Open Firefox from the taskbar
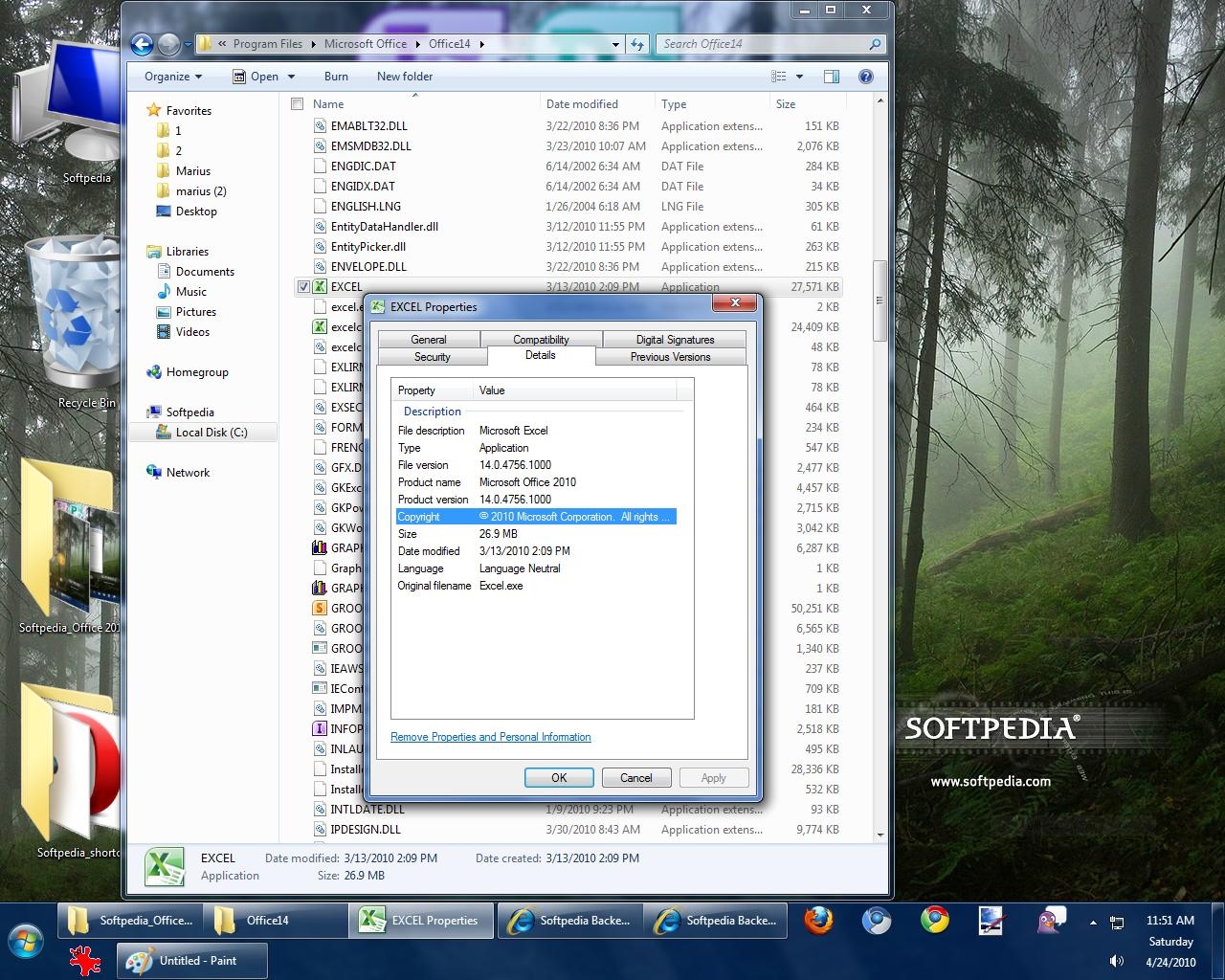 coord(818,921)
